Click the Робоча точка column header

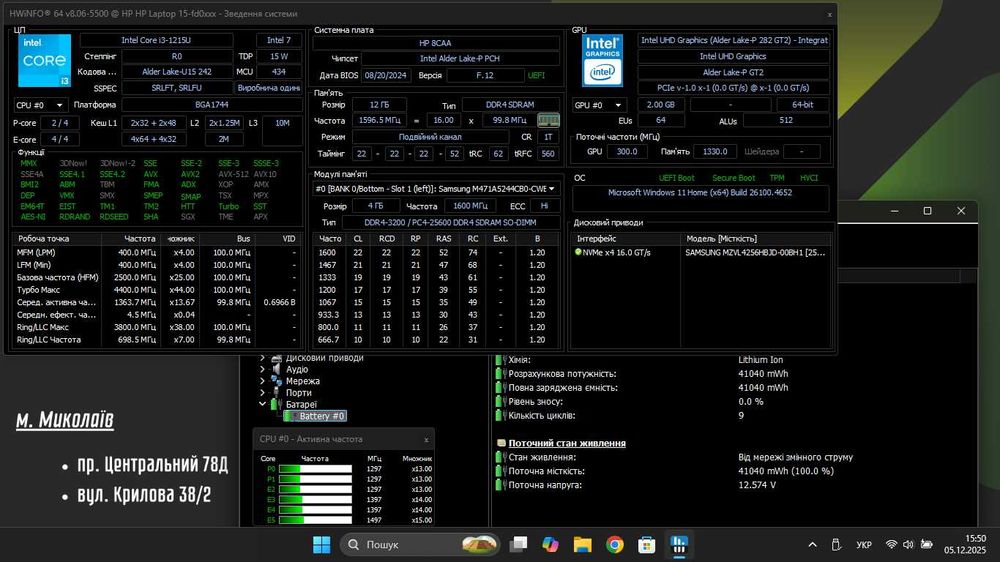(x=57, y=239)
